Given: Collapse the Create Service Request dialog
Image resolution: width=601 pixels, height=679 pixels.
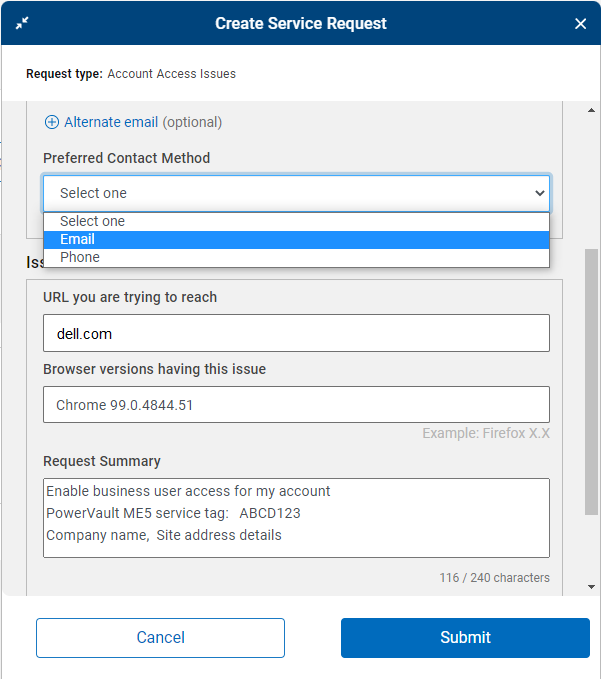Looking at the screenshot, I should pyautogui.click(x=22, y=23).
